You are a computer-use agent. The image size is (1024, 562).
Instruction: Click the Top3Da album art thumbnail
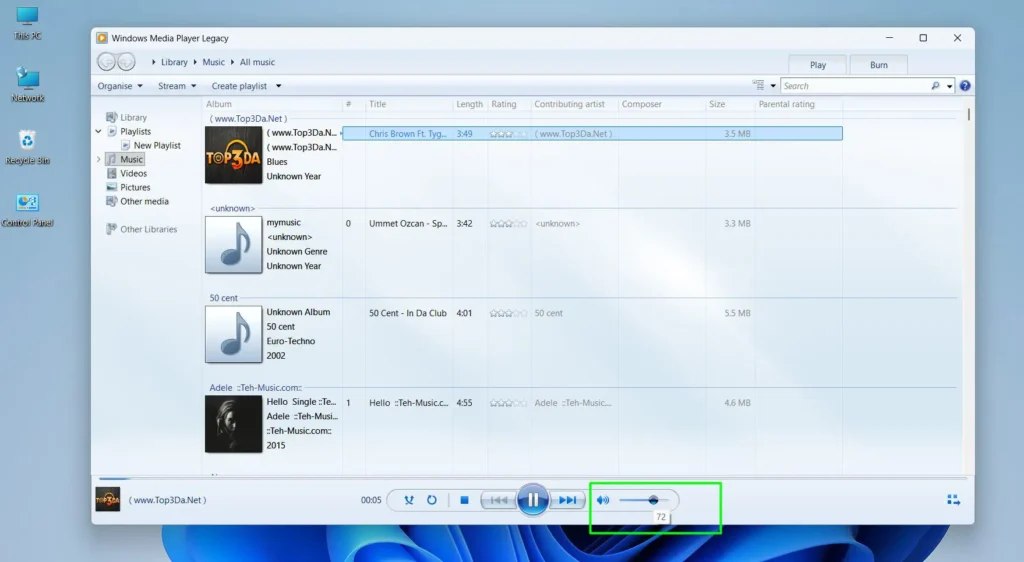(x=233, y=155)
